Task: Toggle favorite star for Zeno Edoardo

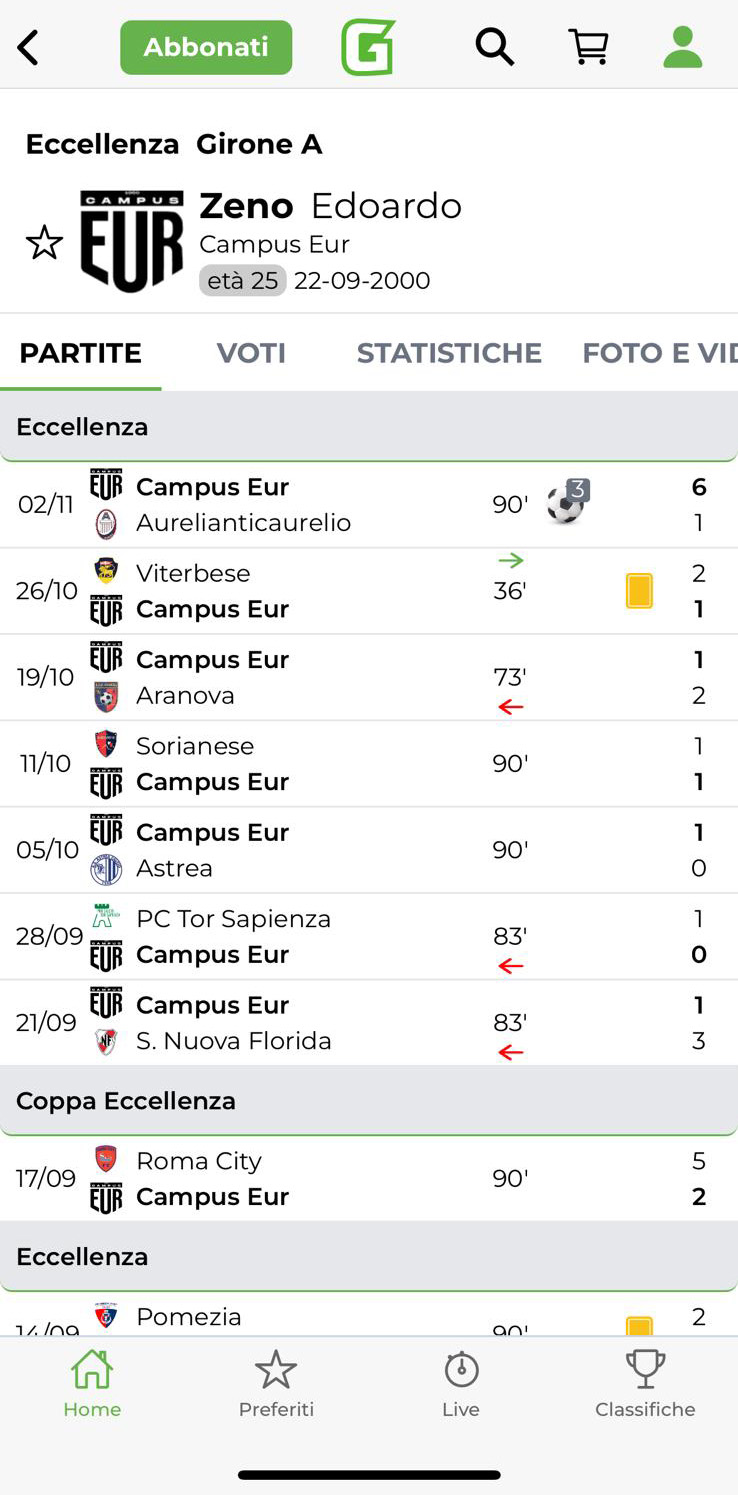Action: point(44,243)
